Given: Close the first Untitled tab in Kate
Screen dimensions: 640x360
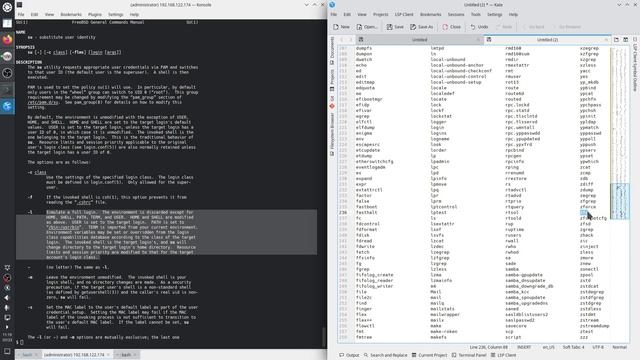Looking at the screenshot, I should [x=478, y=40].
